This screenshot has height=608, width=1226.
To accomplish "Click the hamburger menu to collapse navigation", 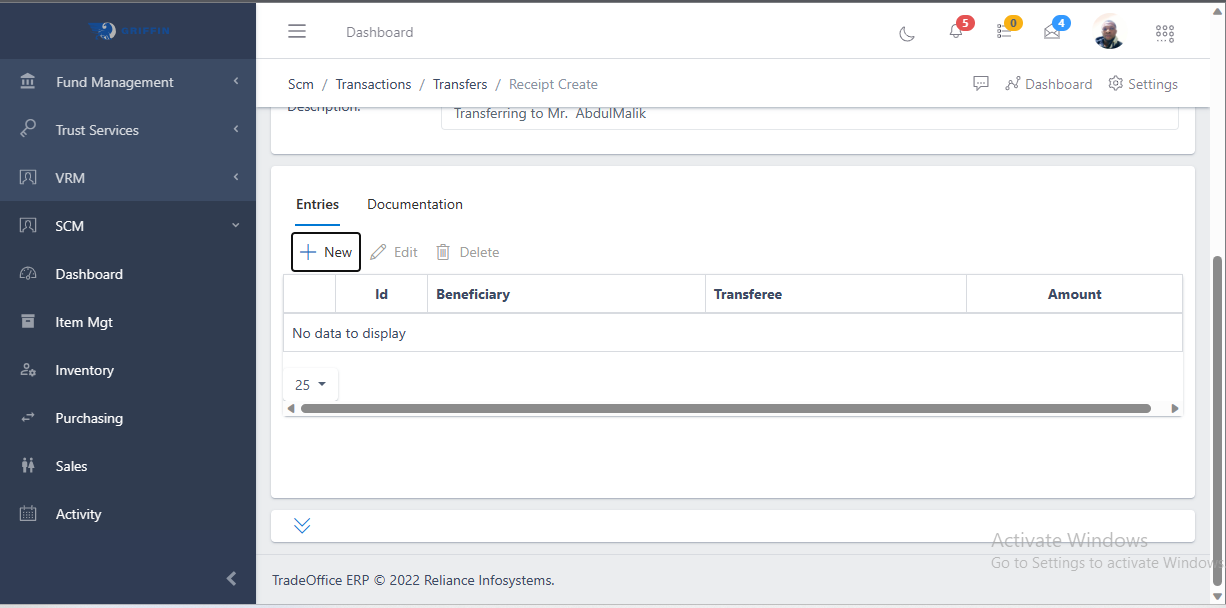I will pos(297,31).
